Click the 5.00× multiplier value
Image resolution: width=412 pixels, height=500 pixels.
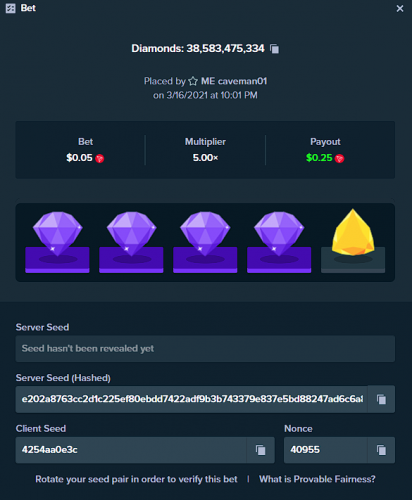(205, 158)
